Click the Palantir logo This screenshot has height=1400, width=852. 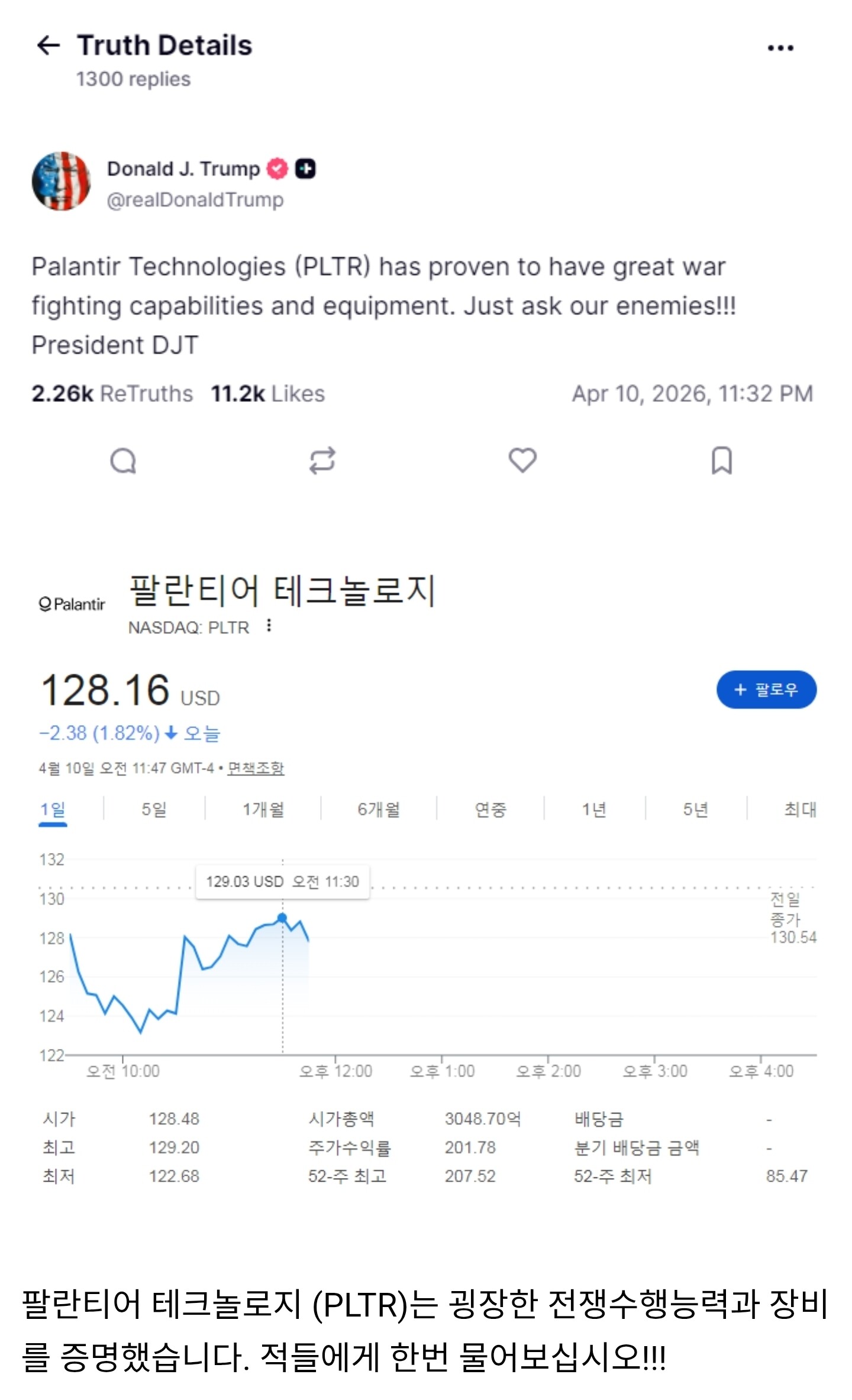pyautogui.click(x=72, y=604)
